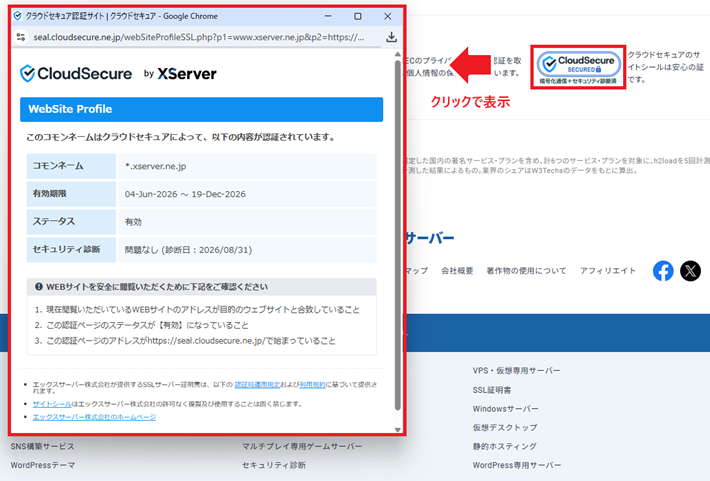Viewport: 710px width, 481px height.
Task: Open the アフィリエイト footer link
Action: click(x=608, y=271)
